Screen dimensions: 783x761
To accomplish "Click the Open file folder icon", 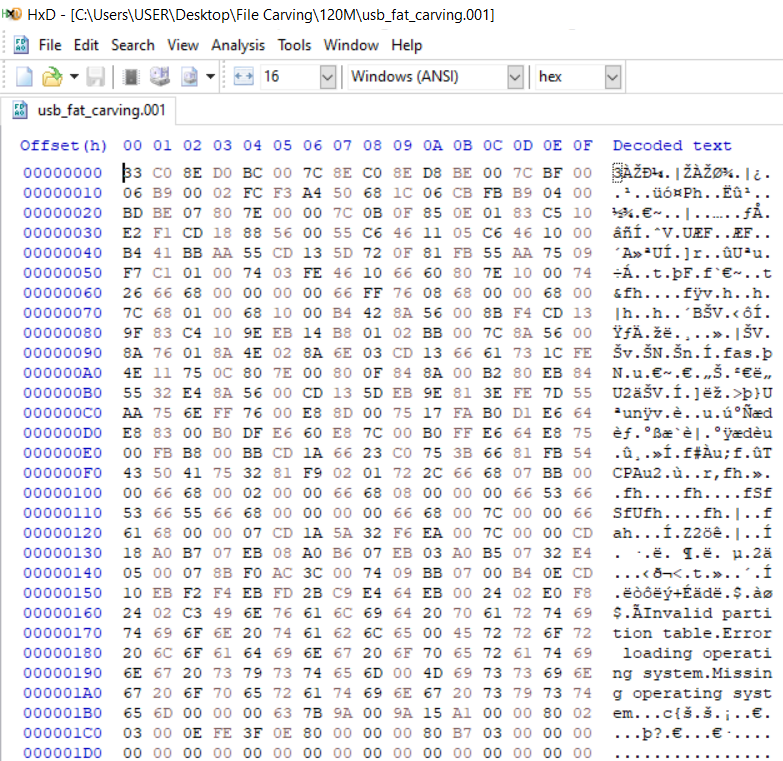I will [52, 77].
